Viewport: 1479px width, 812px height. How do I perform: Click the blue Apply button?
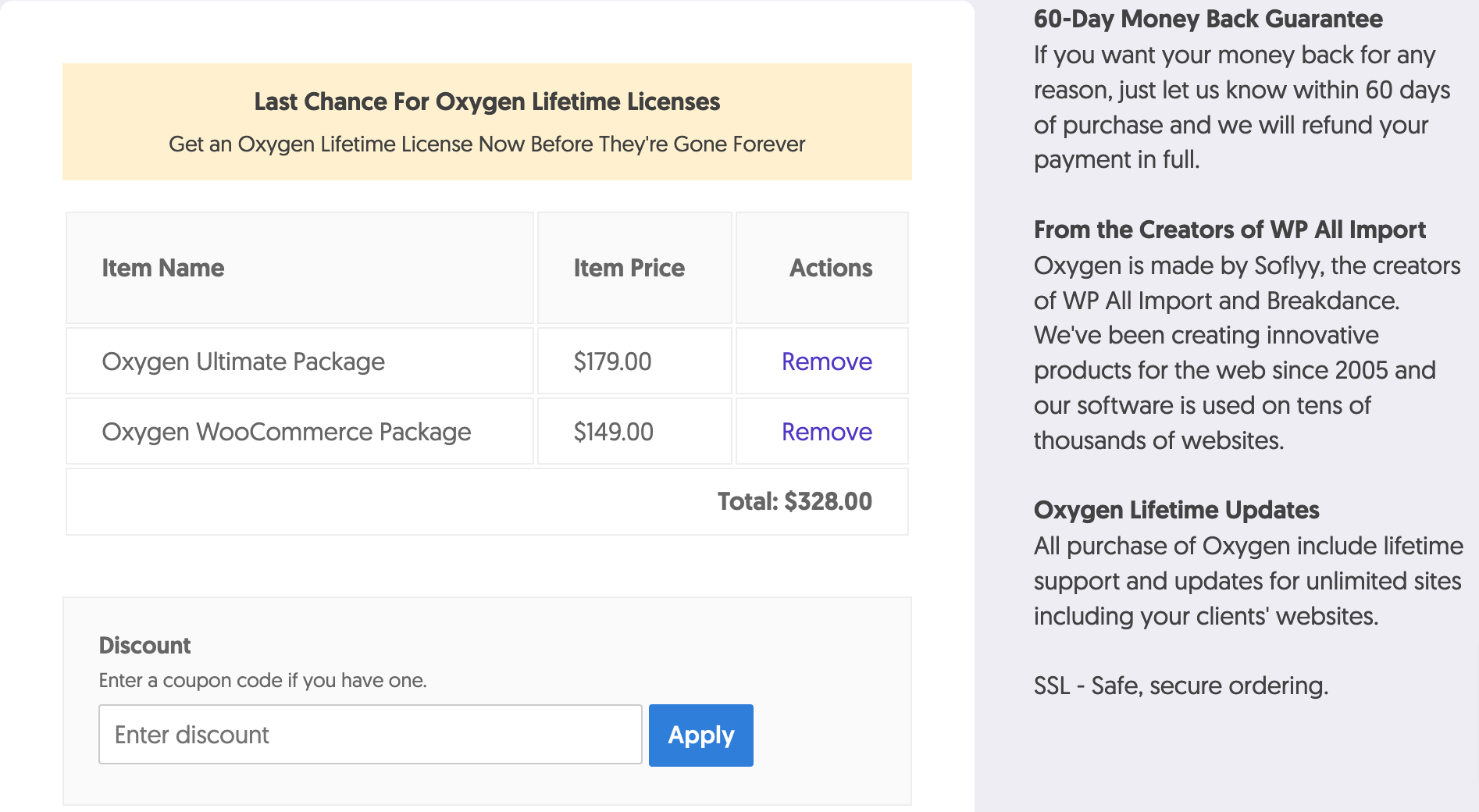pyautogui.click(x=700, y=734)
